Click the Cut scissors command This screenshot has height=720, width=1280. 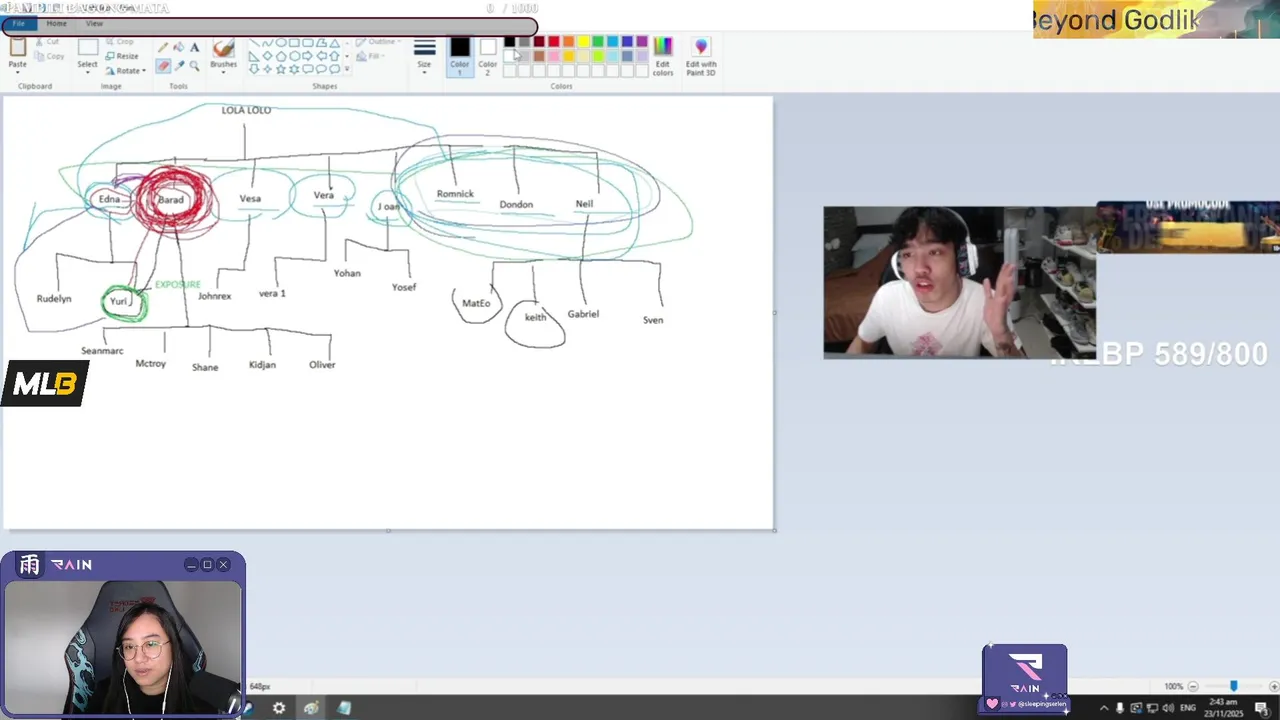[46, 42]
